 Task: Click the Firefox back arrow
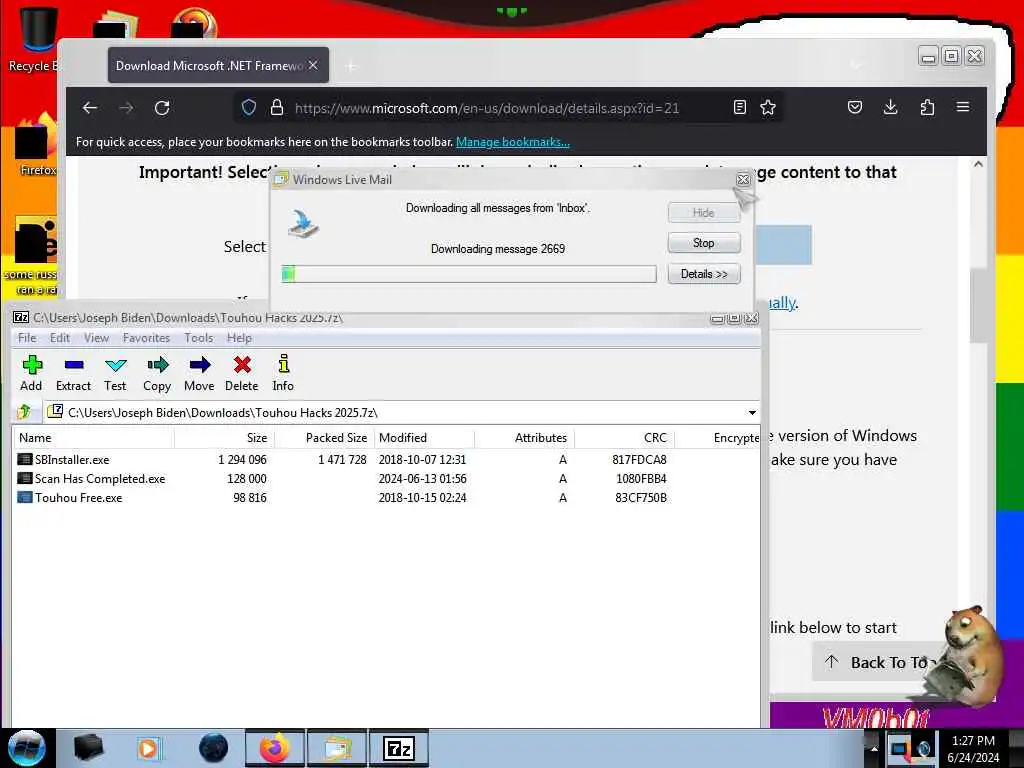pos(90,108)
